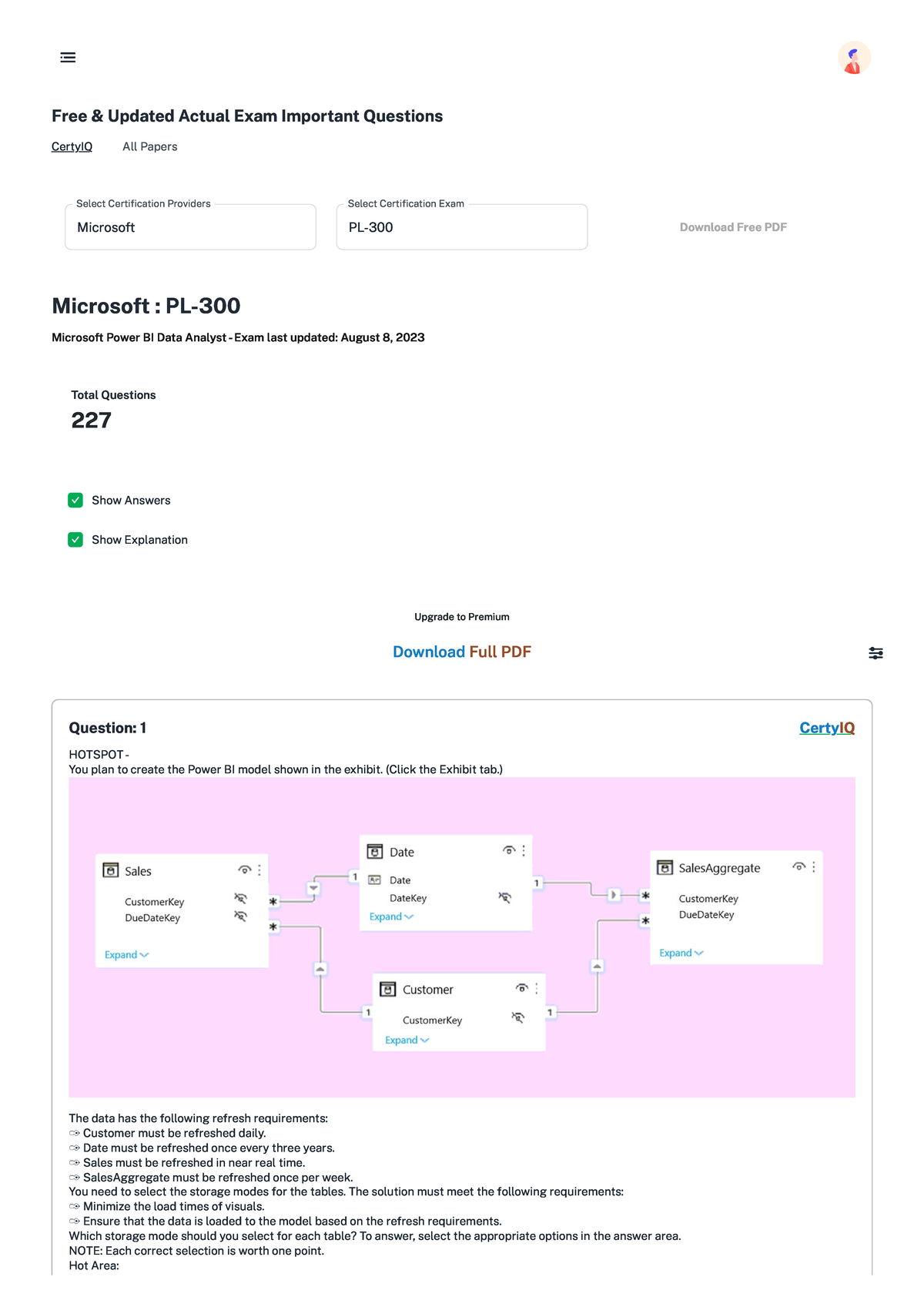Click the filter sliders icon beside Download Full PDF
Viewport: 924px width, 1307px height.
(876, 653)
